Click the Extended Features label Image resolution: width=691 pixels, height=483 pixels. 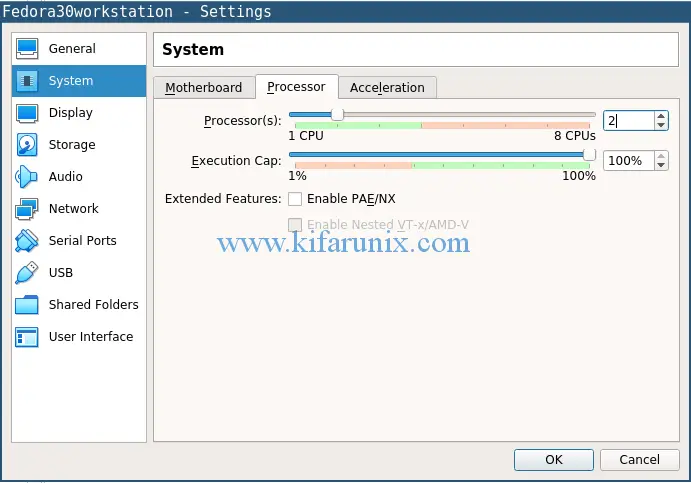point(223,199)
